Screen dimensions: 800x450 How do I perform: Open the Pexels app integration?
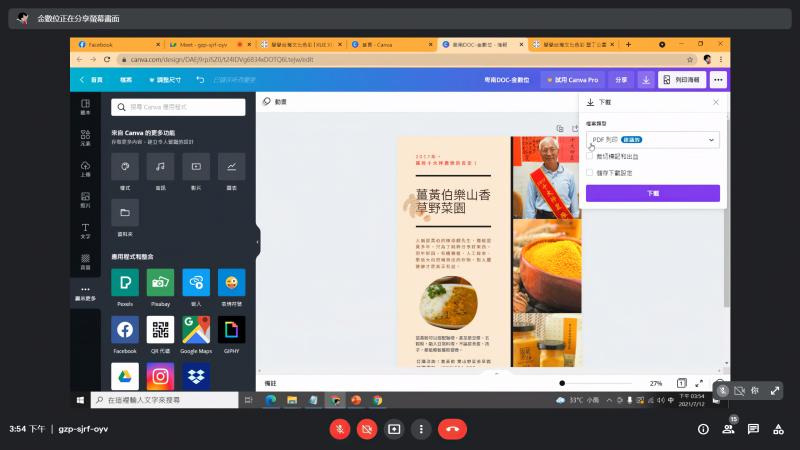tap(125, 283)
